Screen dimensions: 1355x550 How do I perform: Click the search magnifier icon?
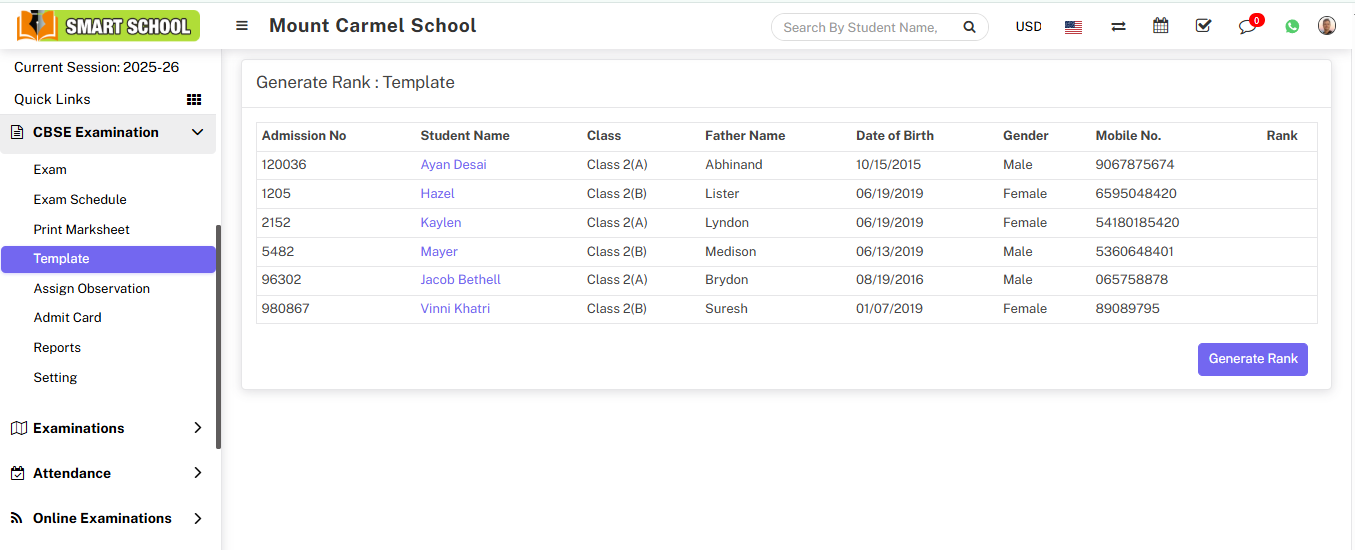pos(969,27)
